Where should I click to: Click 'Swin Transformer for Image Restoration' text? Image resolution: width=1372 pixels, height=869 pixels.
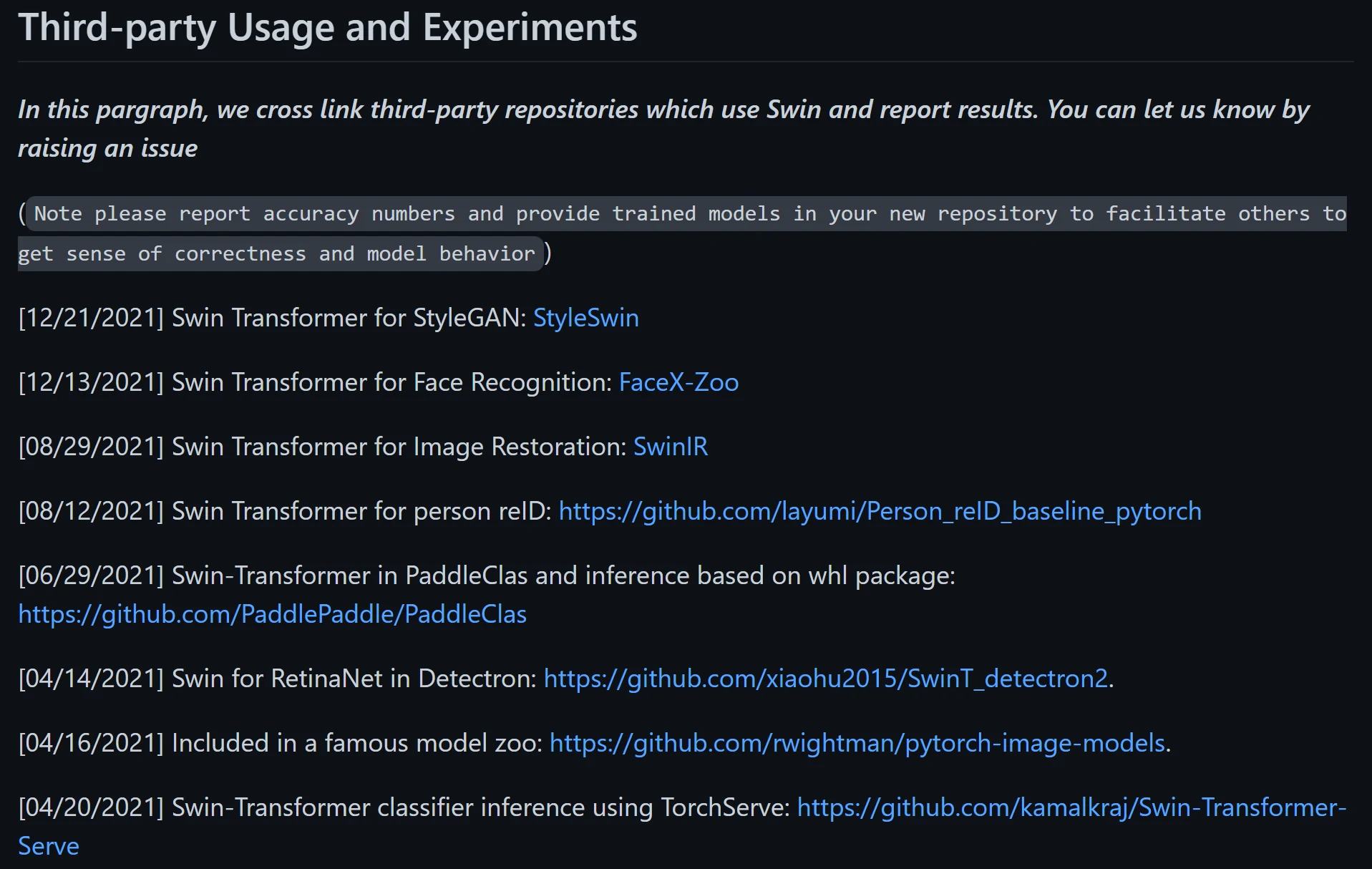pos(399,447)
